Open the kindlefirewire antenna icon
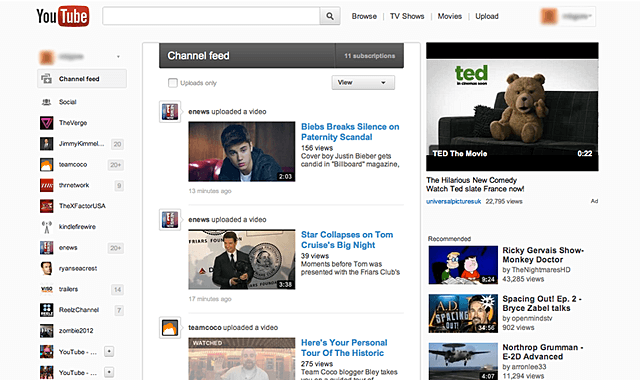This screenshot has height=380, width=640. pos(47,227)
